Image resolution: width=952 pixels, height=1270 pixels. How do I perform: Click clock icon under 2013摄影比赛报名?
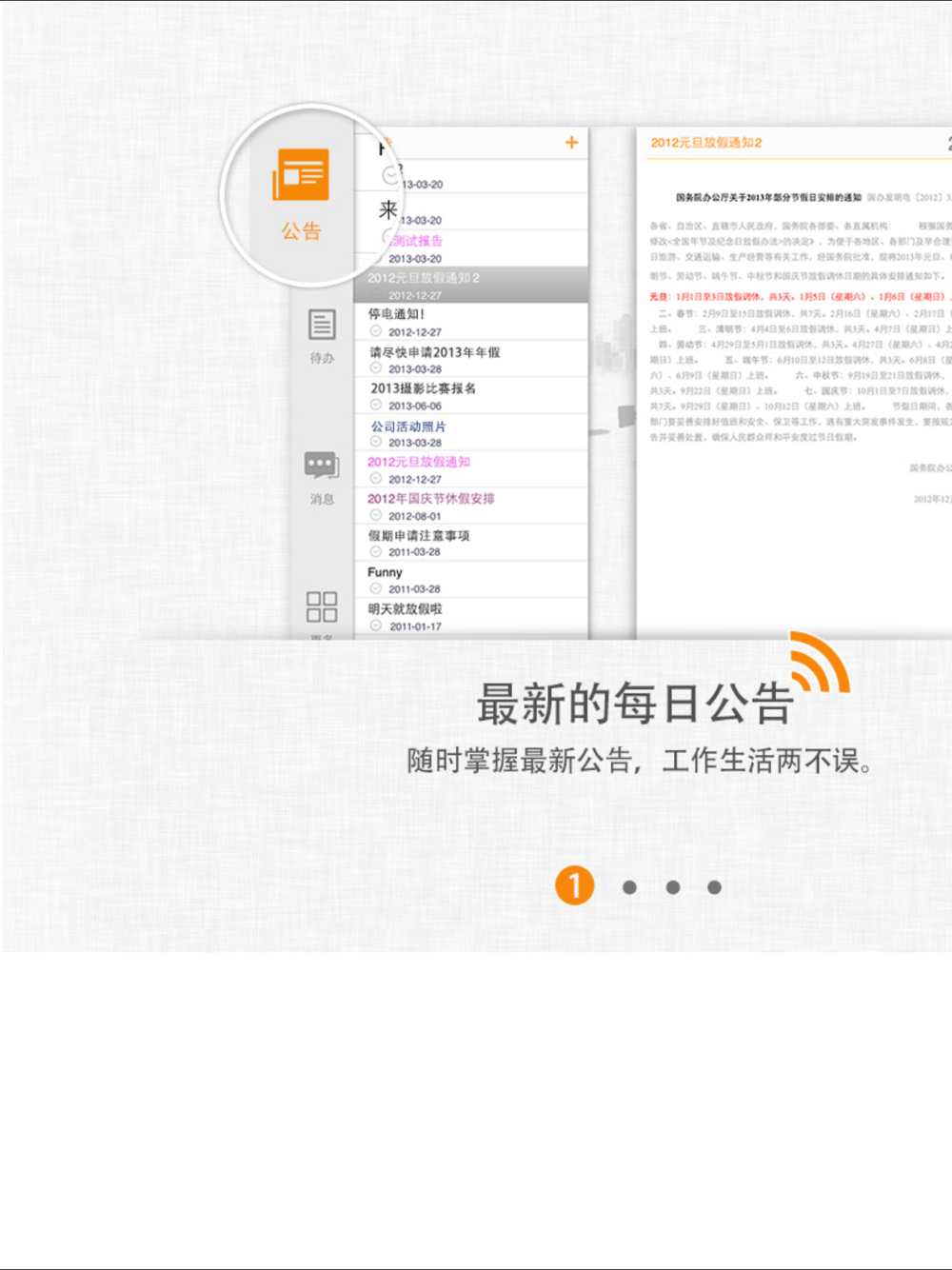pos(376,406)
